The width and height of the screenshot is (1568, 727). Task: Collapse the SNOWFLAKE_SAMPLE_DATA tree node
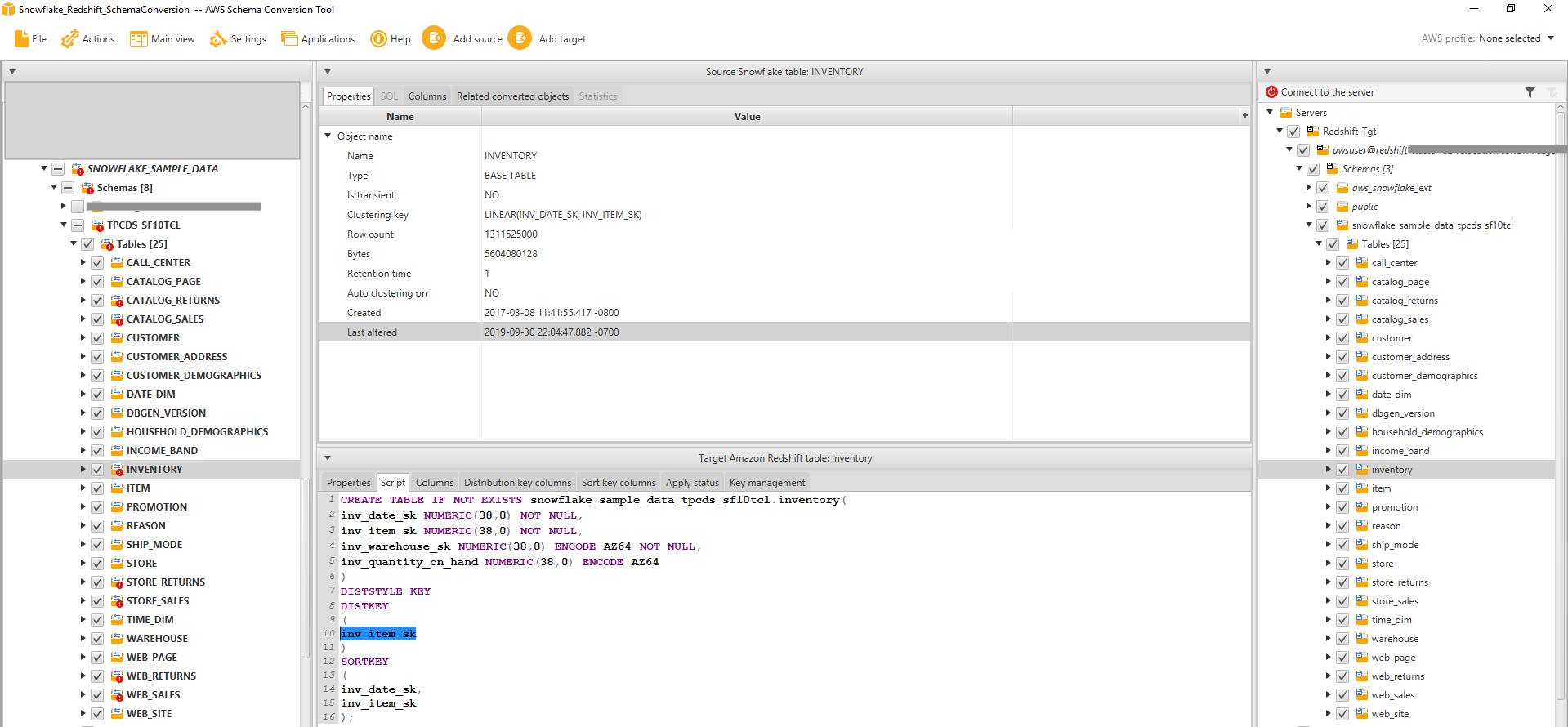(x=44, y=168)
